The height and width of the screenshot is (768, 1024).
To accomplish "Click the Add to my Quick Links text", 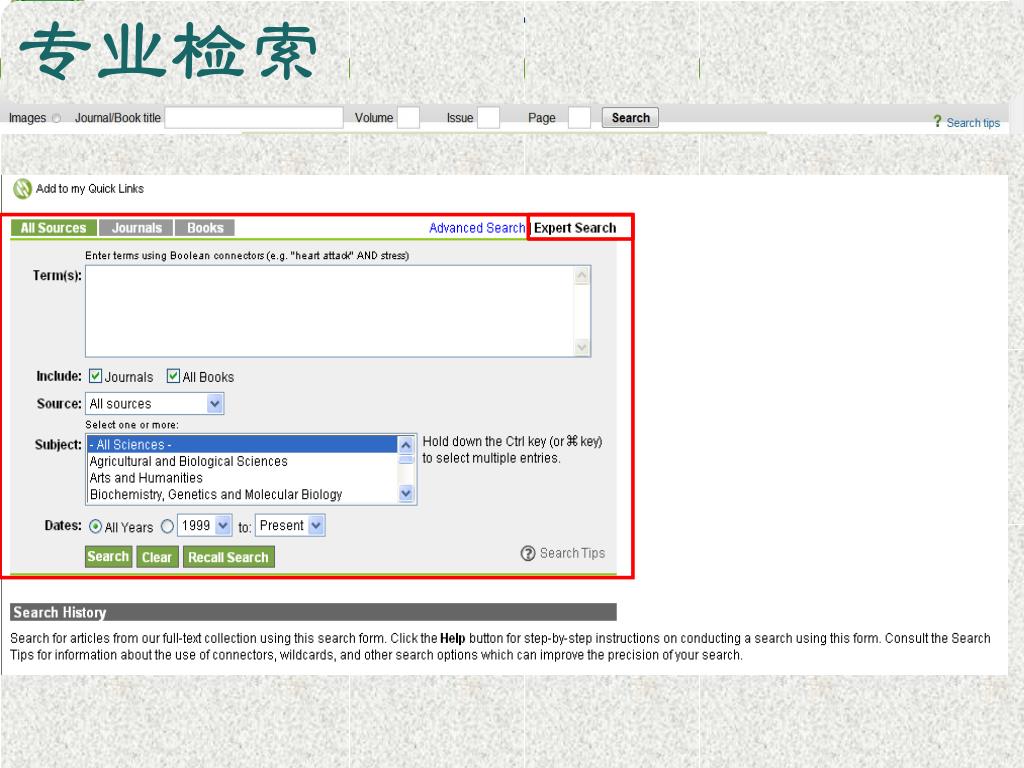I will pyautogui.click(x=90, y=189).
